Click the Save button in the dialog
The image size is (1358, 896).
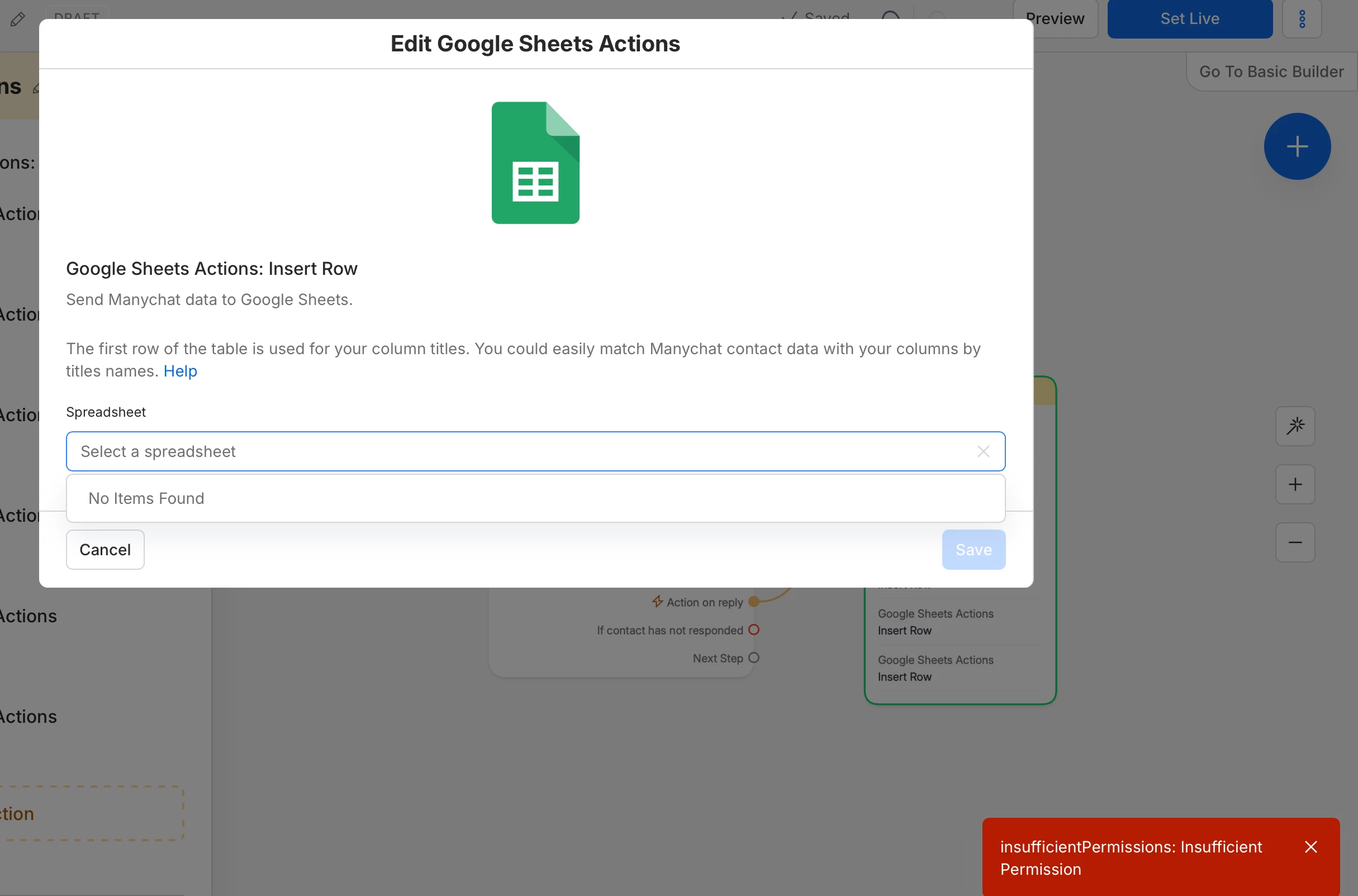pos(974,550)
